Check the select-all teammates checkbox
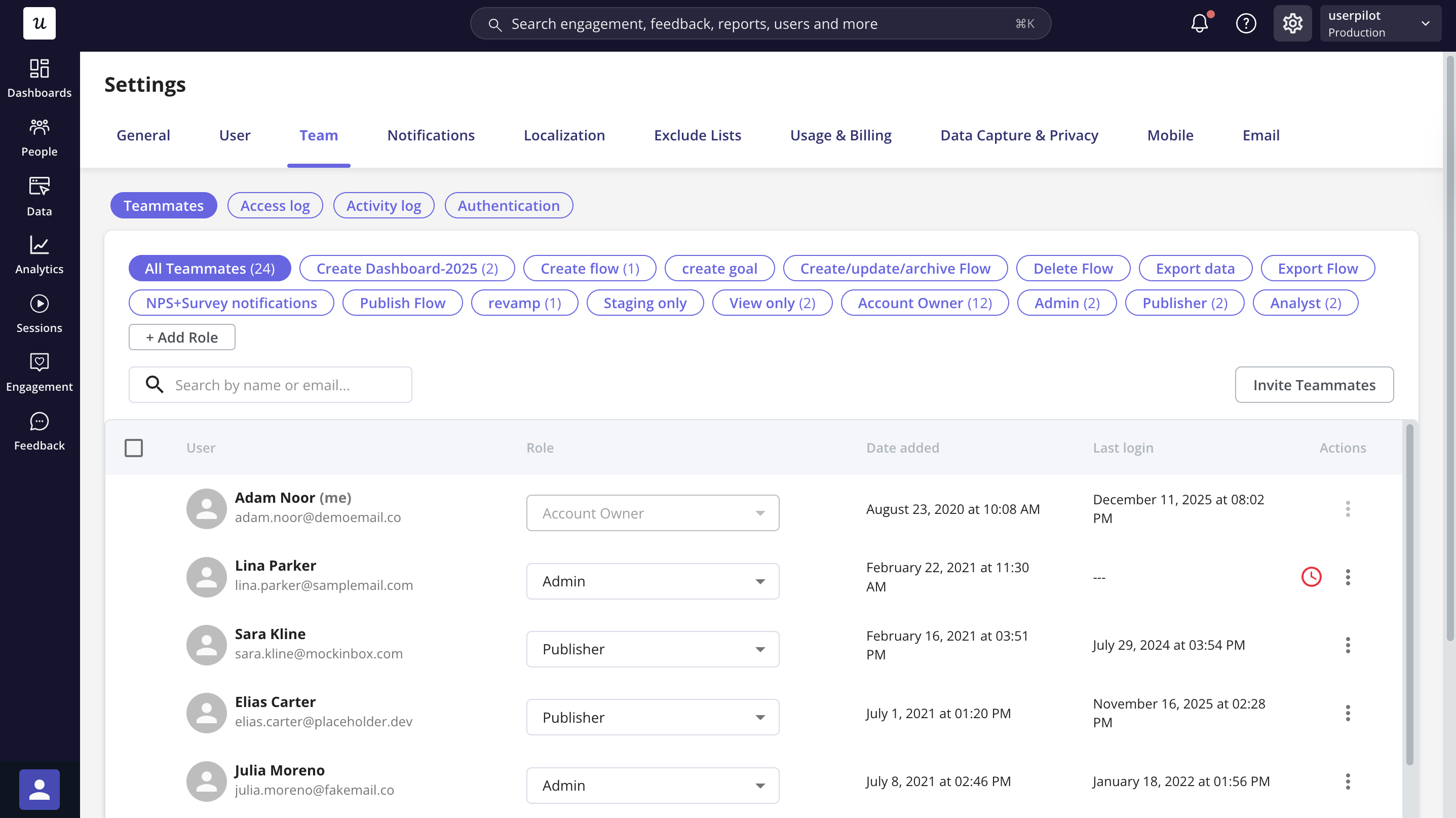The width and height of the screenshot is (1456, 818). [133, 448]
